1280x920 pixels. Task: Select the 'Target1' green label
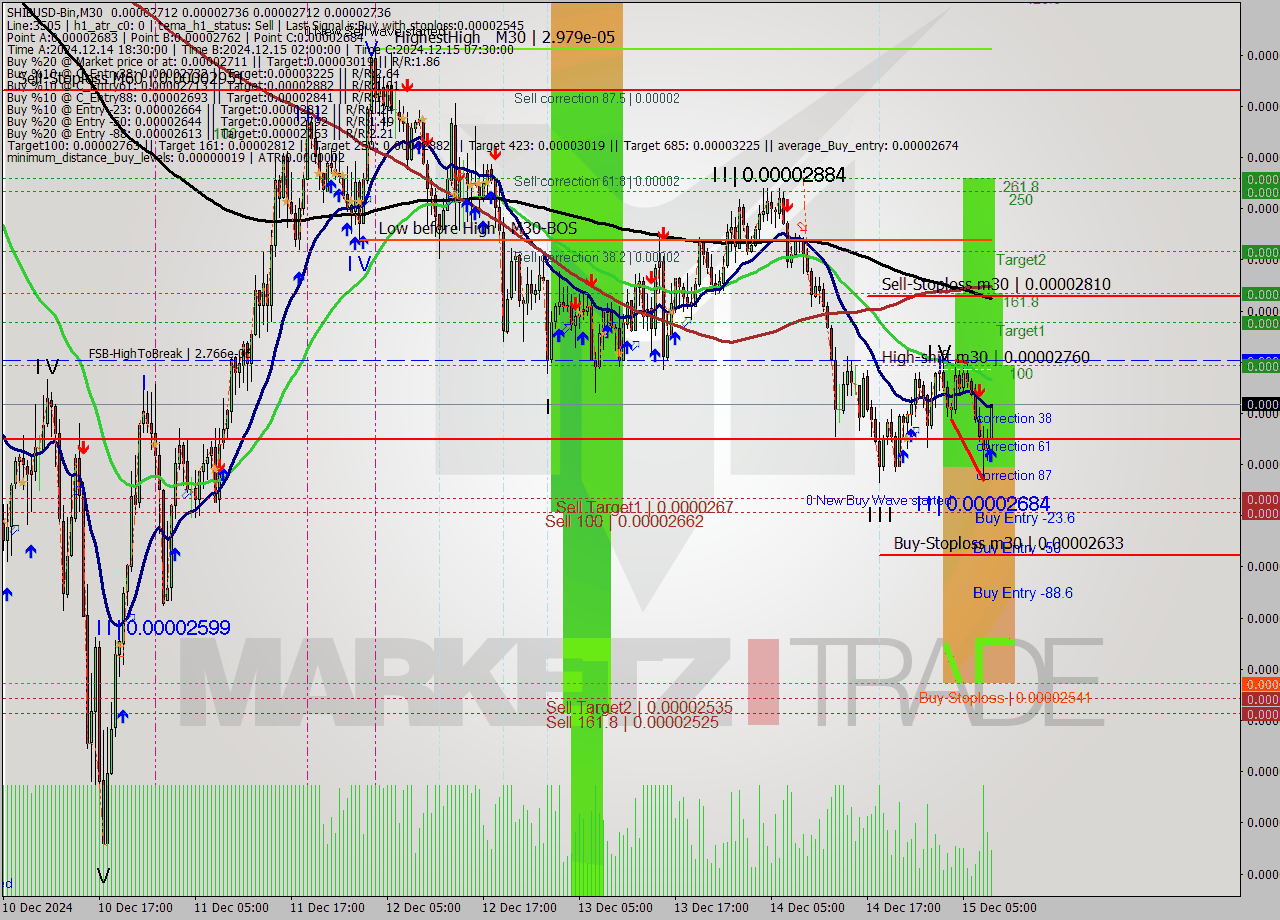1021,330
